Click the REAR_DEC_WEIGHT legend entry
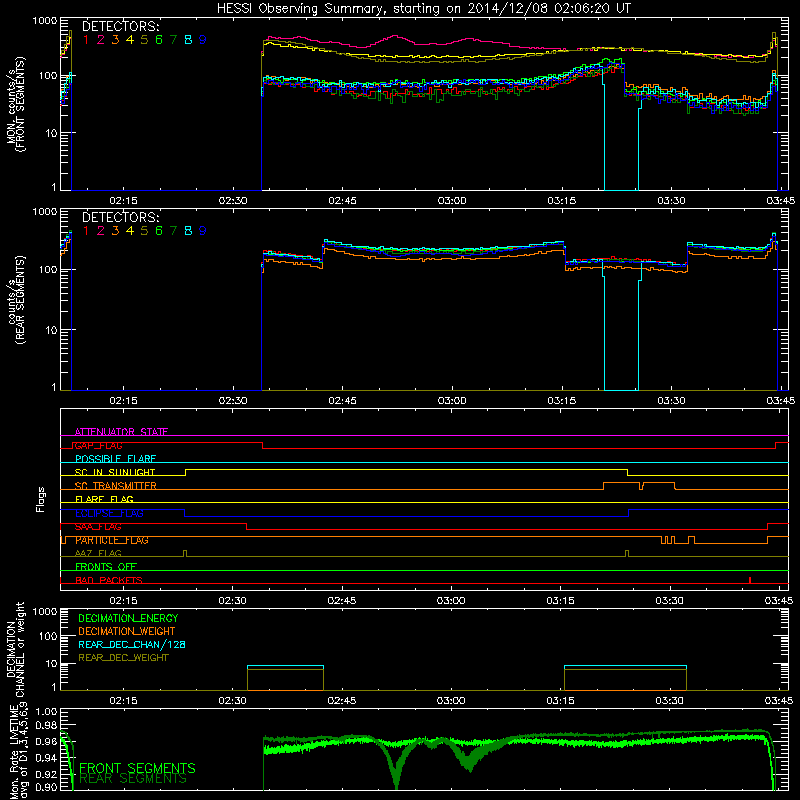Viewport: 800px width, 800px height. point(123,658)
